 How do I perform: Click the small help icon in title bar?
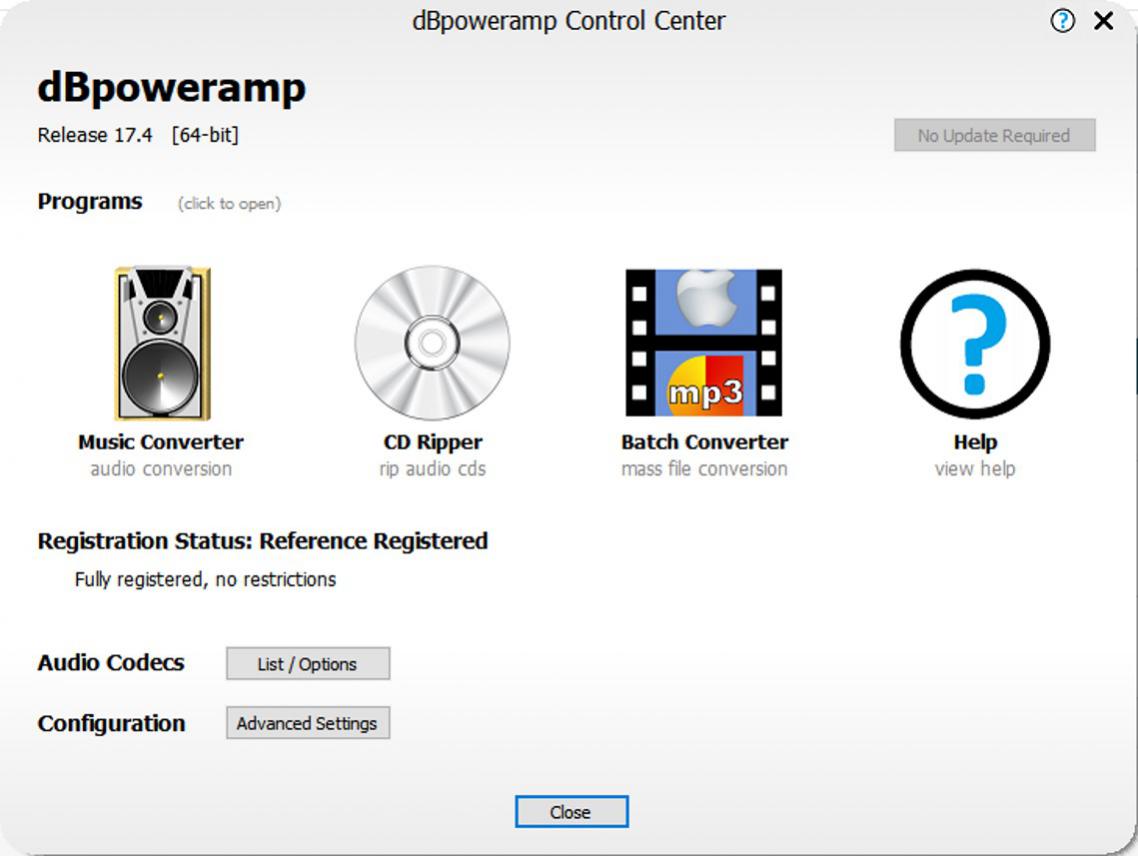1062,21
